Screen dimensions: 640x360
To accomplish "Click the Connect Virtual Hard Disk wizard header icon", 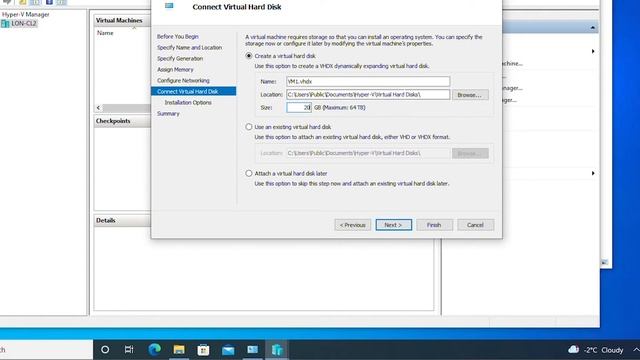I will (169, 6).
